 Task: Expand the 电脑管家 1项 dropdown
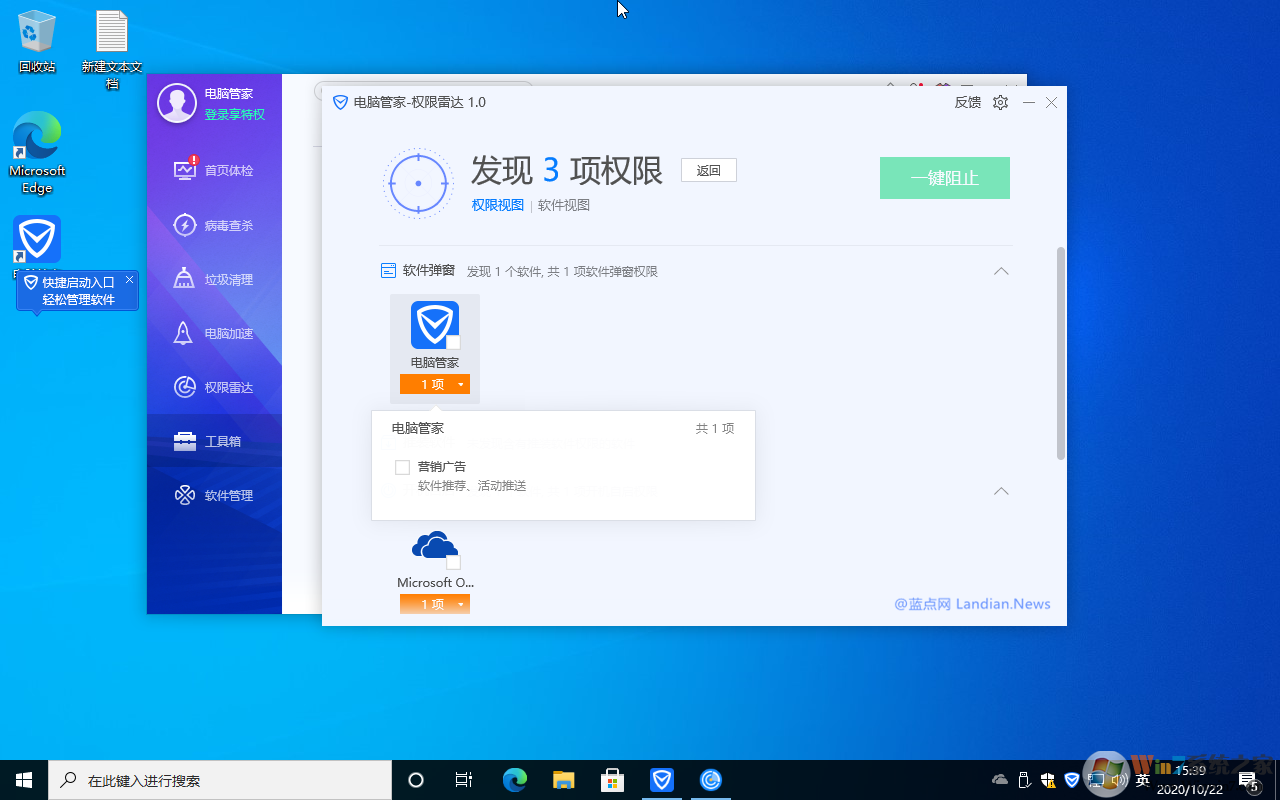(x=434, y=383)
